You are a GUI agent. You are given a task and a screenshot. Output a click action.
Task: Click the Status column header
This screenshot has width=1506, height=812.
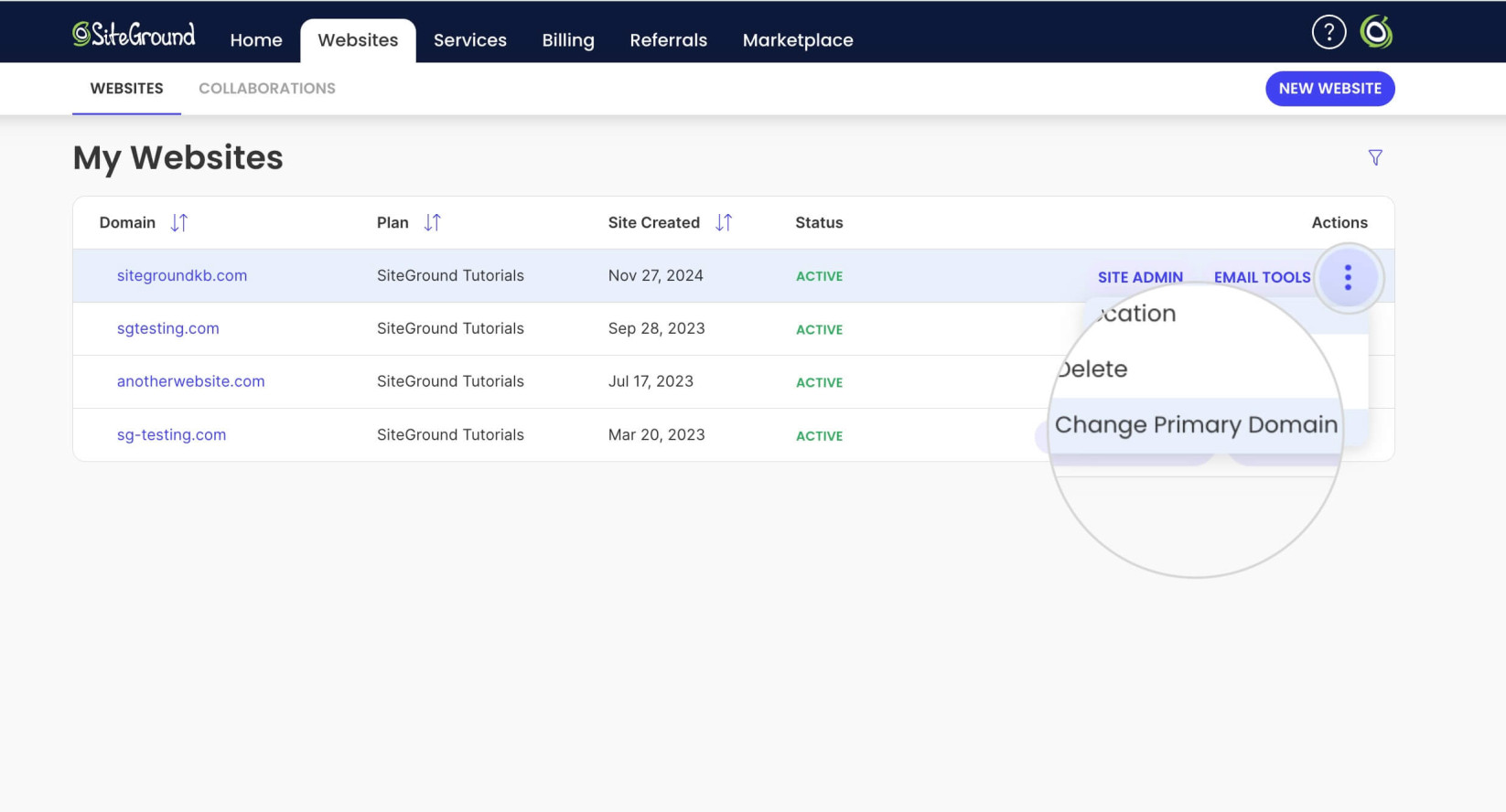coord(819,222)
